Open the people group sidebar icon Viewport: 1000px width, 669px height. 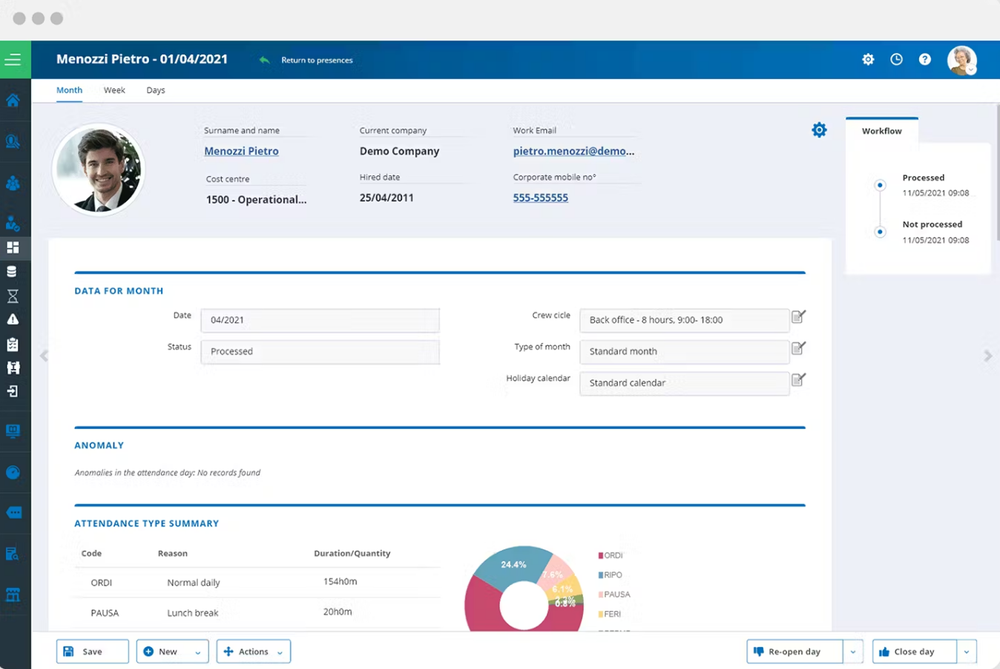(13, 183)
